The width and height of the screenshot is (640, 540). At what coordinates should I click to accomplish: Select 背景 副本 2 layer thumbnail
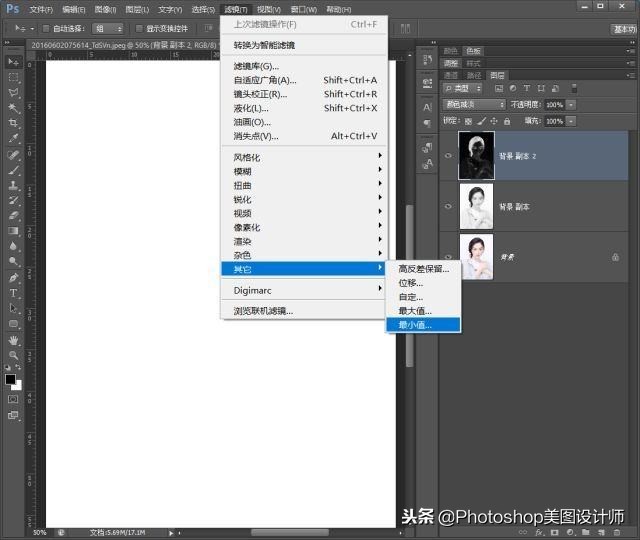tap(476, 156)
